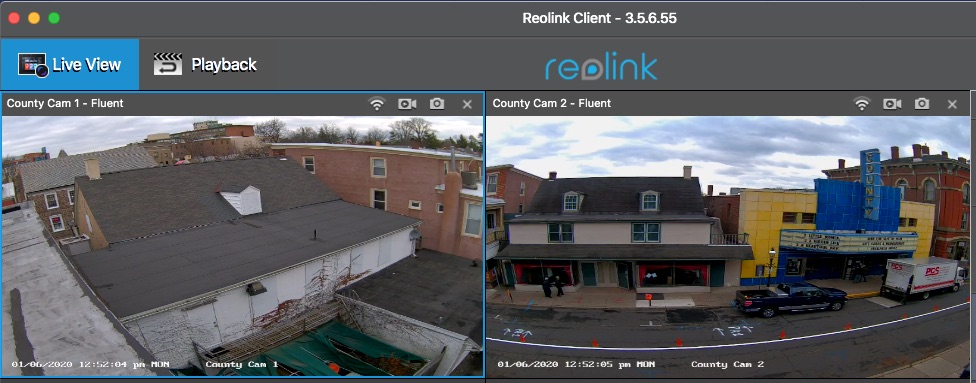Click the Reolink logo
The height and width of the screenshot is (383, 976).
point(601,66)
